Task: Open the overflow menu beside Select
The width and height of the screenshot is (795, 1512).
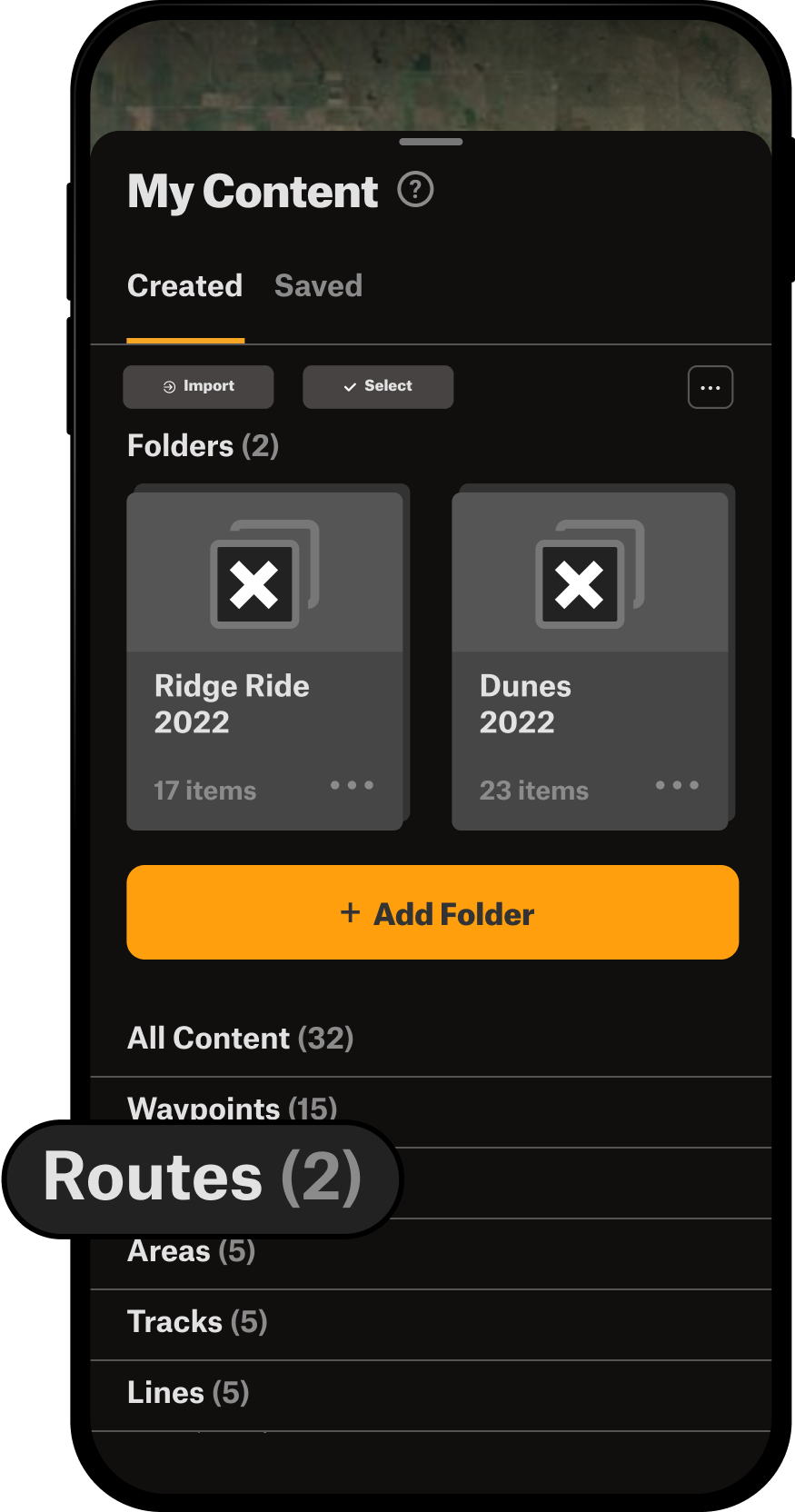Action: tap(710, 386)
